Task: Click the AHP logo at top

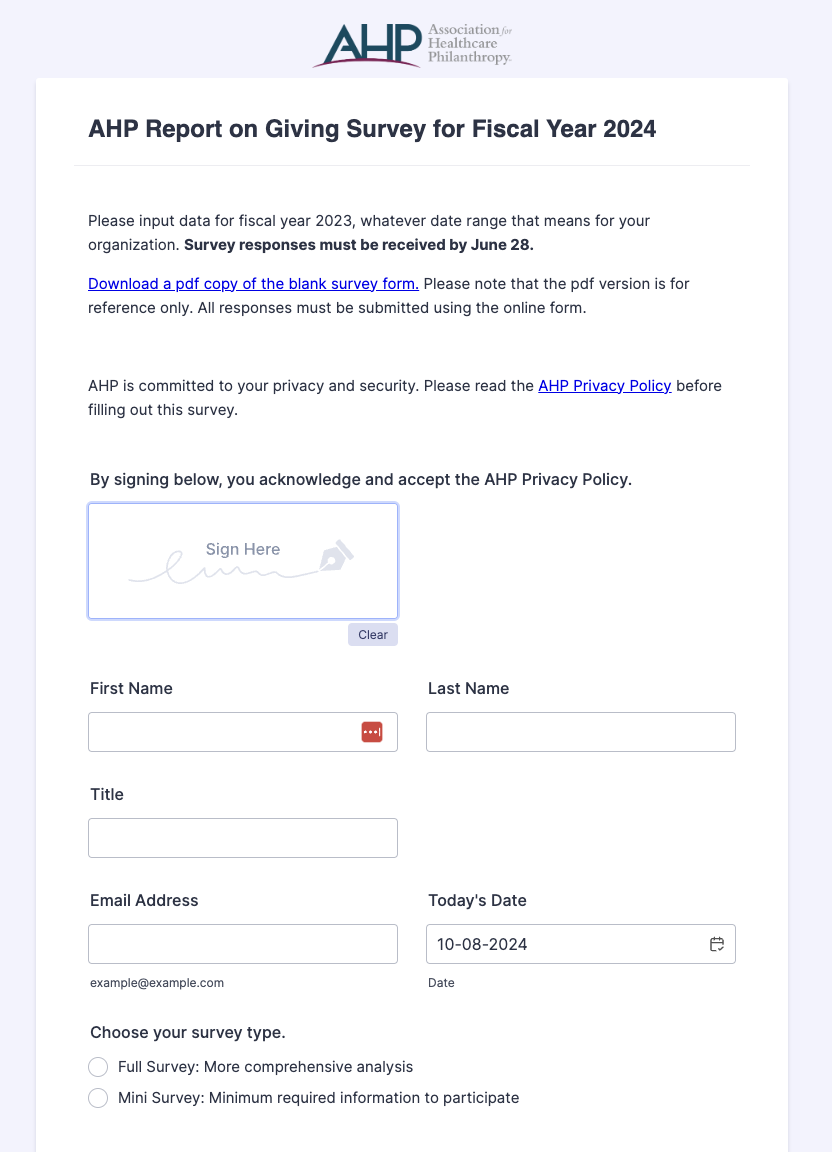Action: coord(412,44)
